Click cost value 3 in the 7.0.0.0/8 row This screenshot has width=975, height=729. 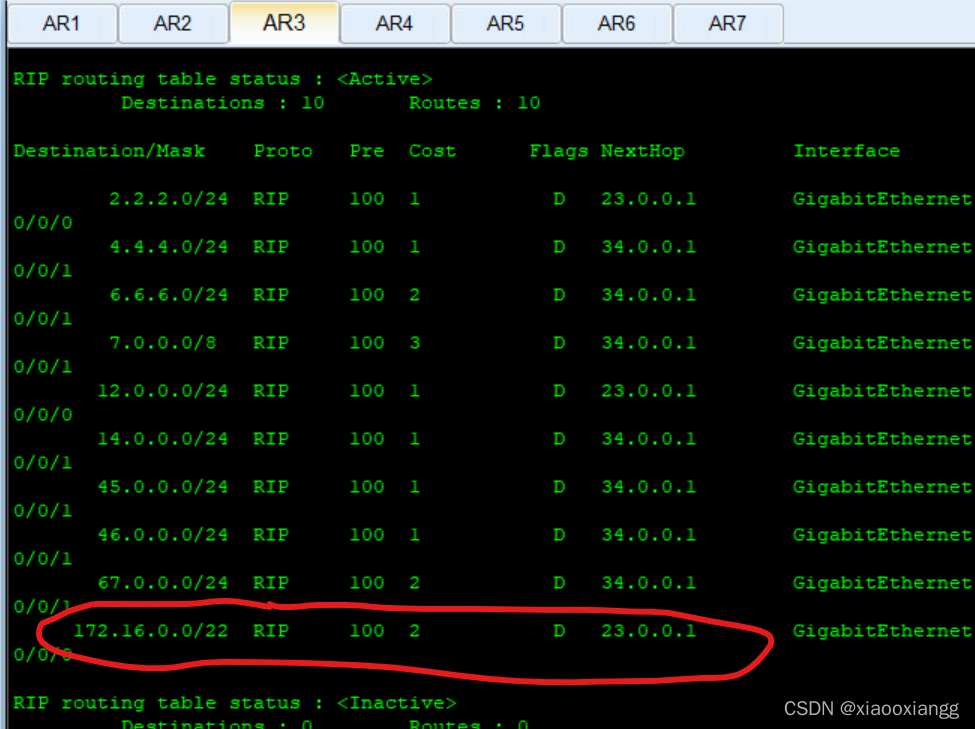pos(414,343)
